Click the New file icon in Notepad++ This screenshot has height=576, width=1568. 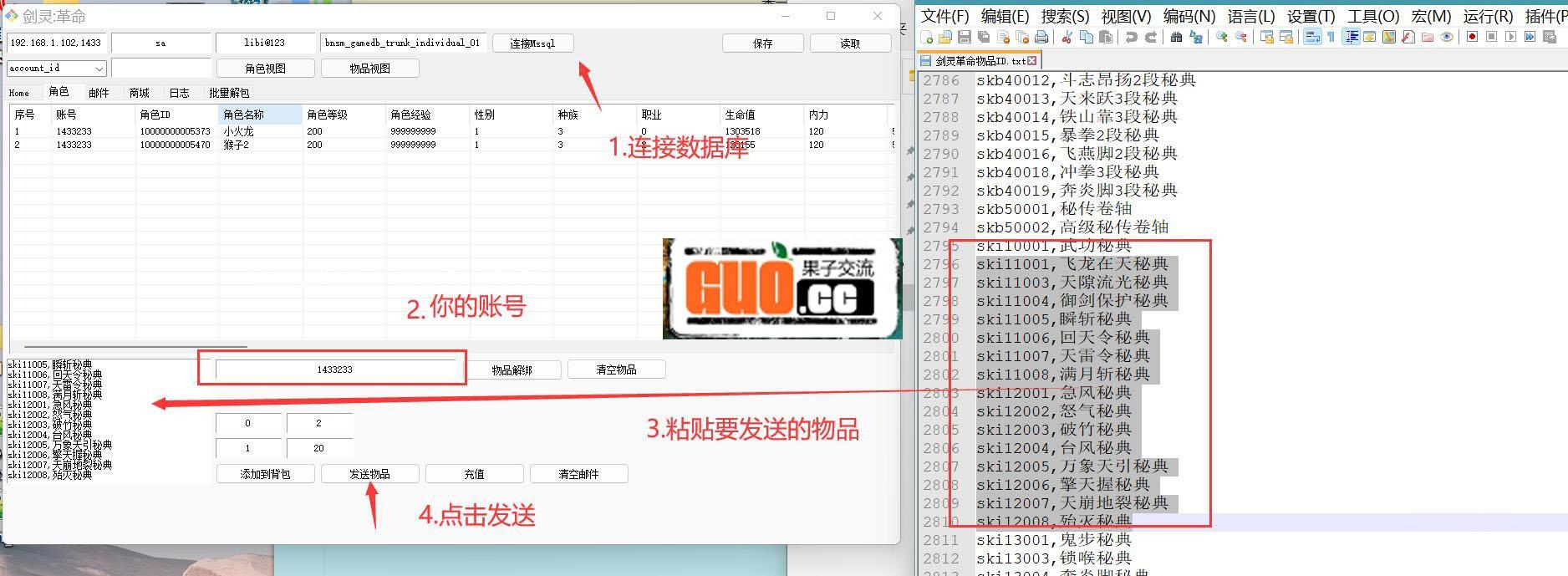(926, 37)
